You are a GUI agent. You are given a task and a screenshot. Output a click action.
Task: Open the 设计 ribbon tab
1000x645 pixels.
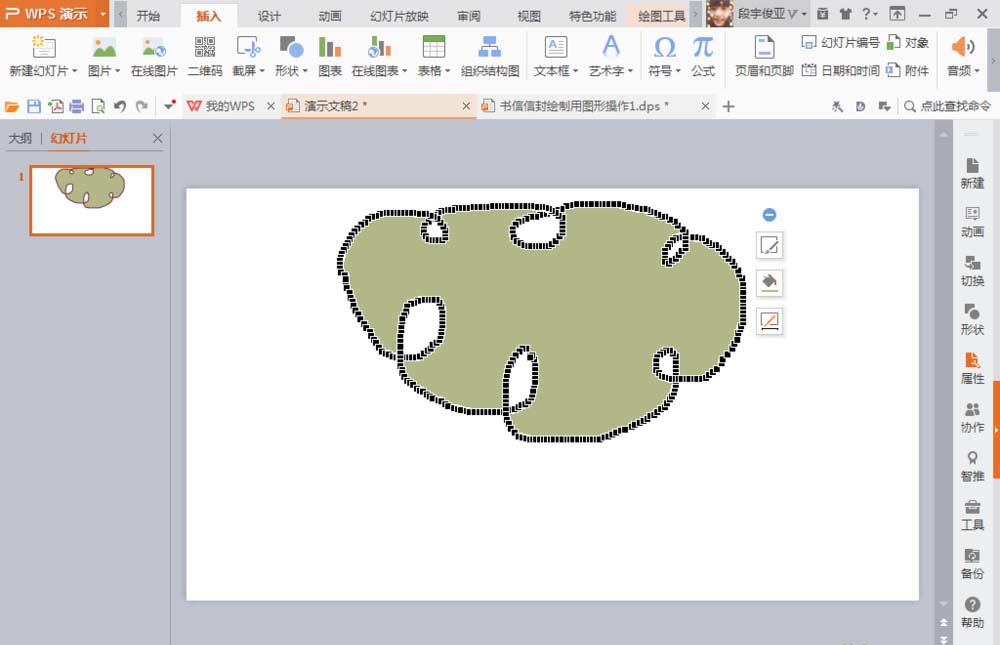[x=269, y=16]
